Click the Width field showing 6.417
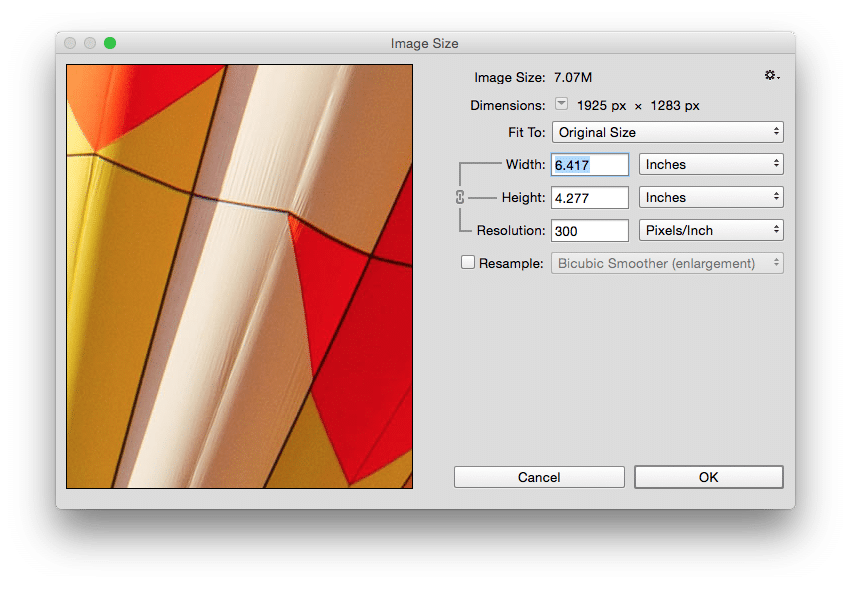The width and height of the screenshot is (851, 589). (590, 164)
